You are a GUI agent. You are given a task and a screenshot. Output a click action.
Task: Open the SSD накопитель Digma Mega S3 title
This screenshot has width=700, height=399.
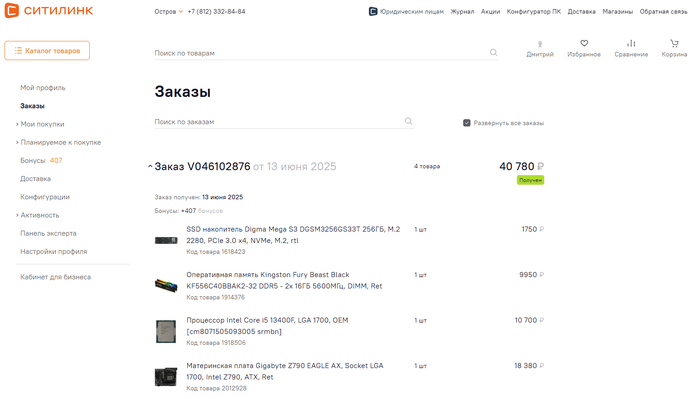point(293,235)
